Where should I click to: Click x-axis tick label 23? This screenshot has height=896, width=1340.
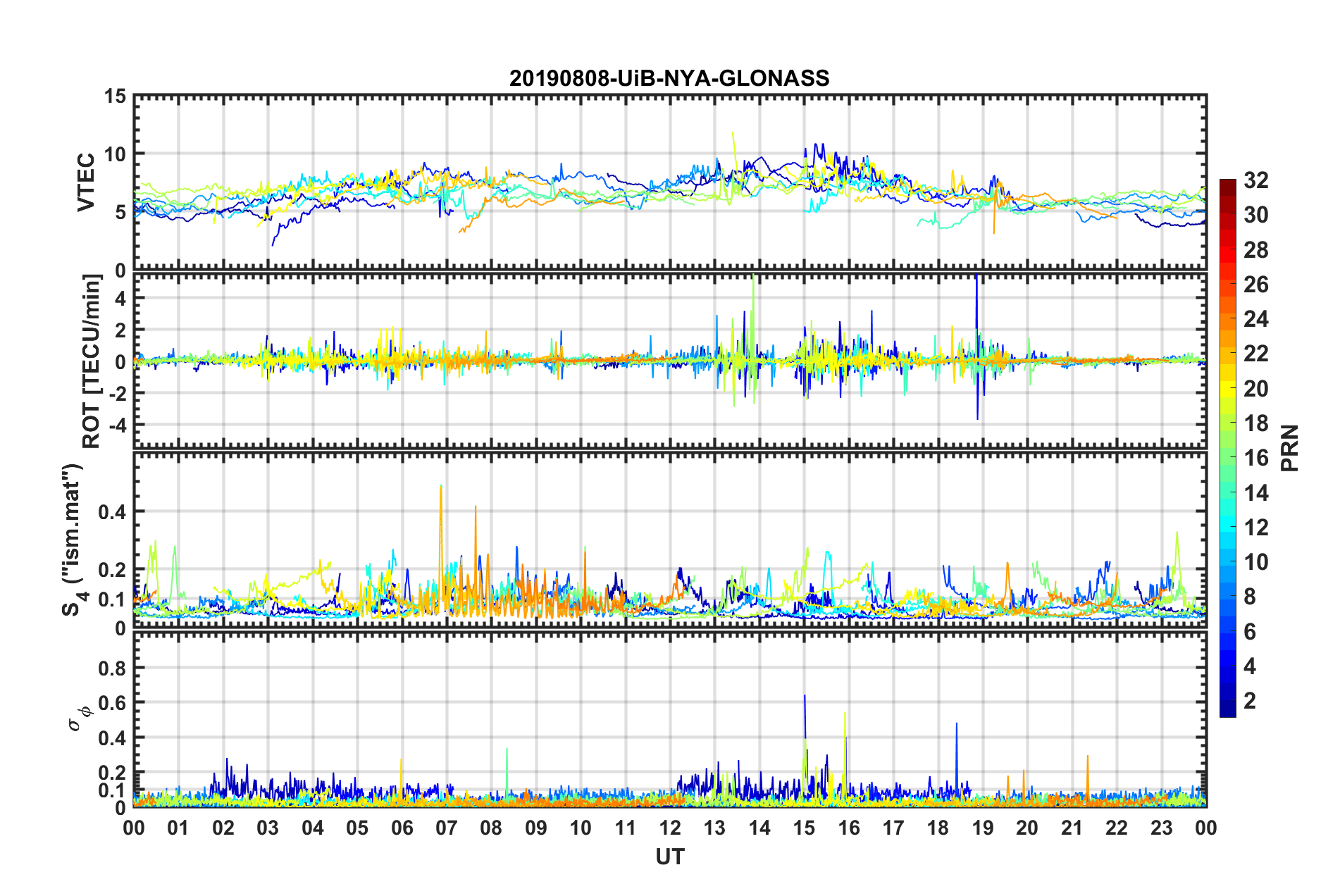[x=1161, y=828]
